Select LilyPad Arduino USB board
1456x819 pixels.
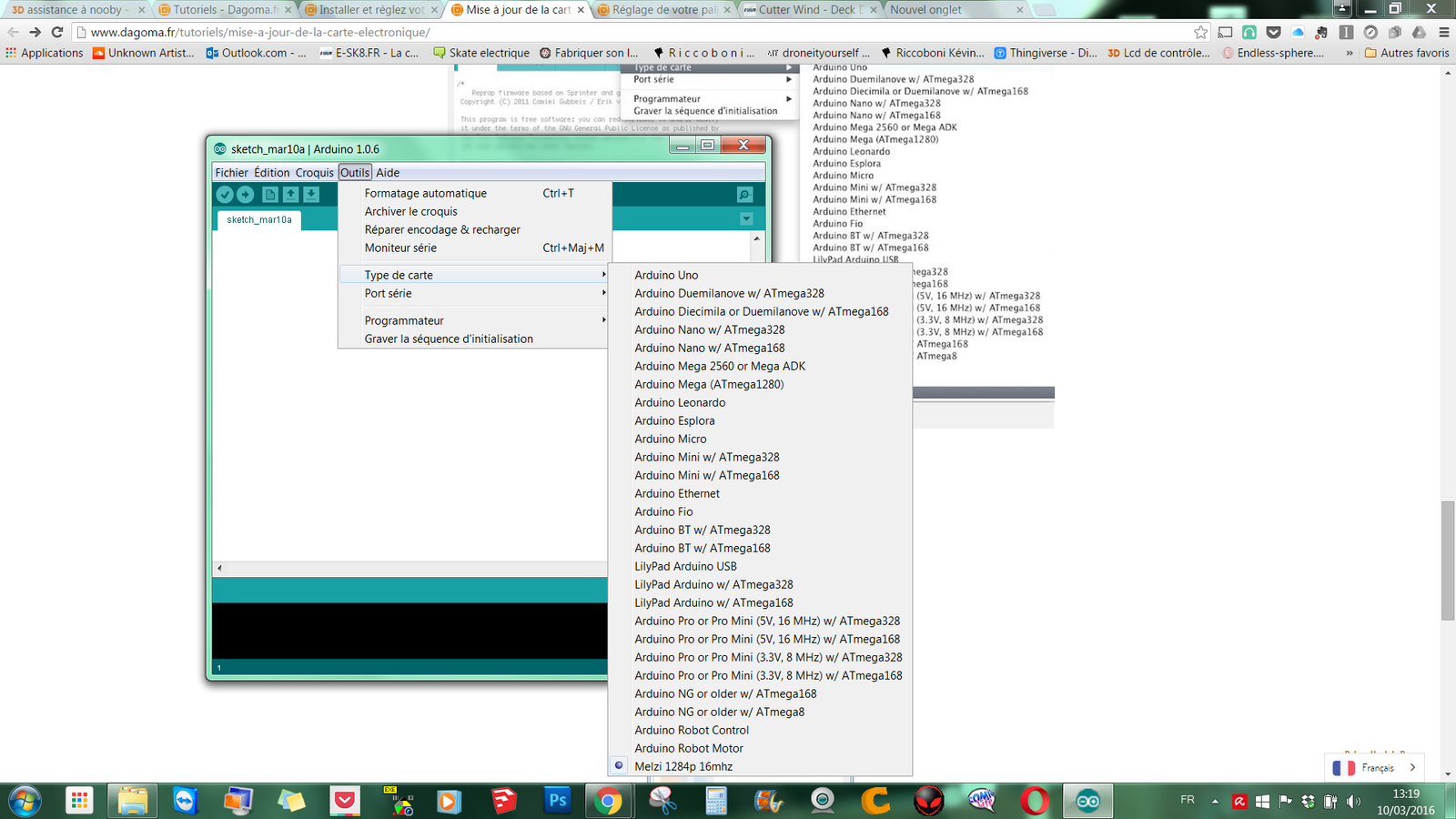[760, 566]
